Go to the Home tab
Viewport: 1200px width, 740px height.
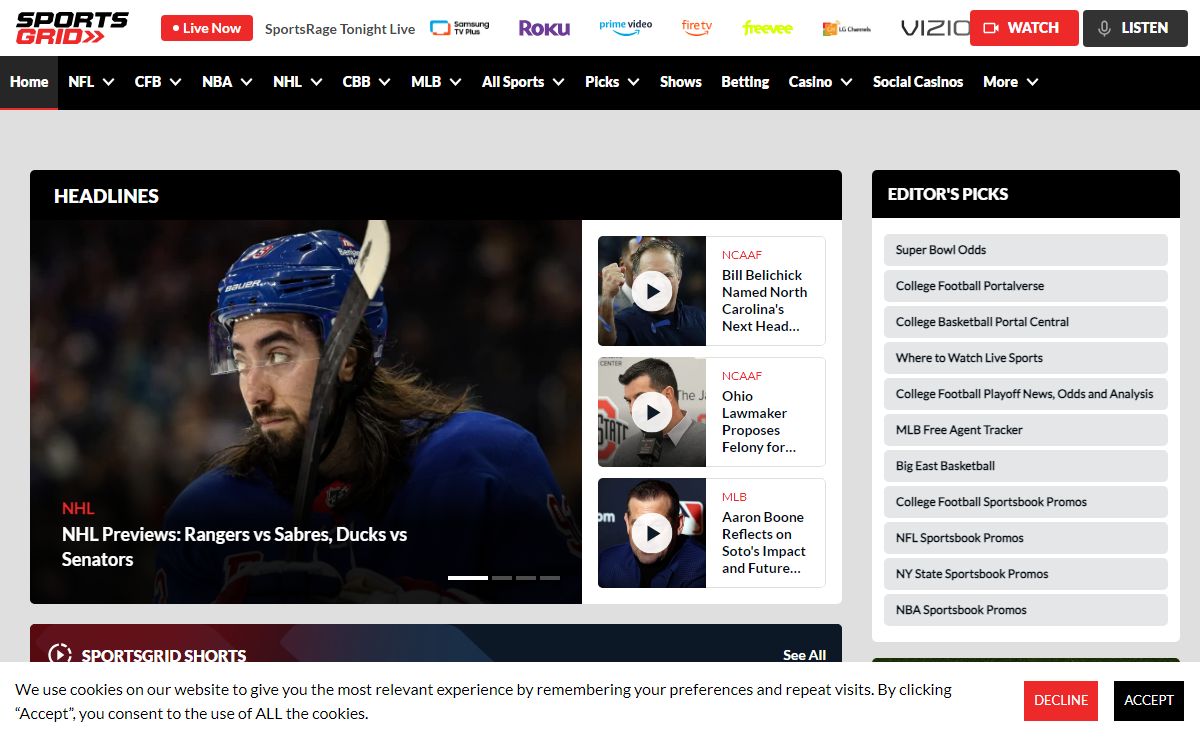pyautogui.click(x=29, y=82)
